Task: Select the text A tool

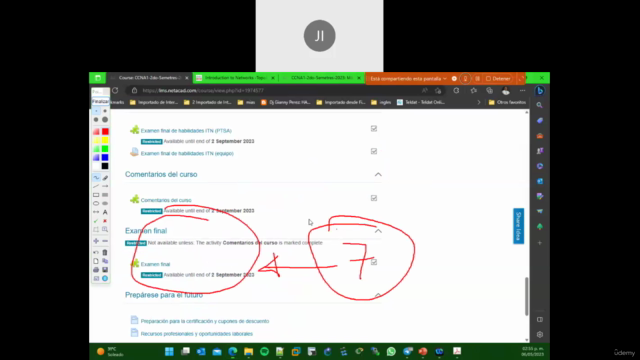Action: (x=105, y=212)
